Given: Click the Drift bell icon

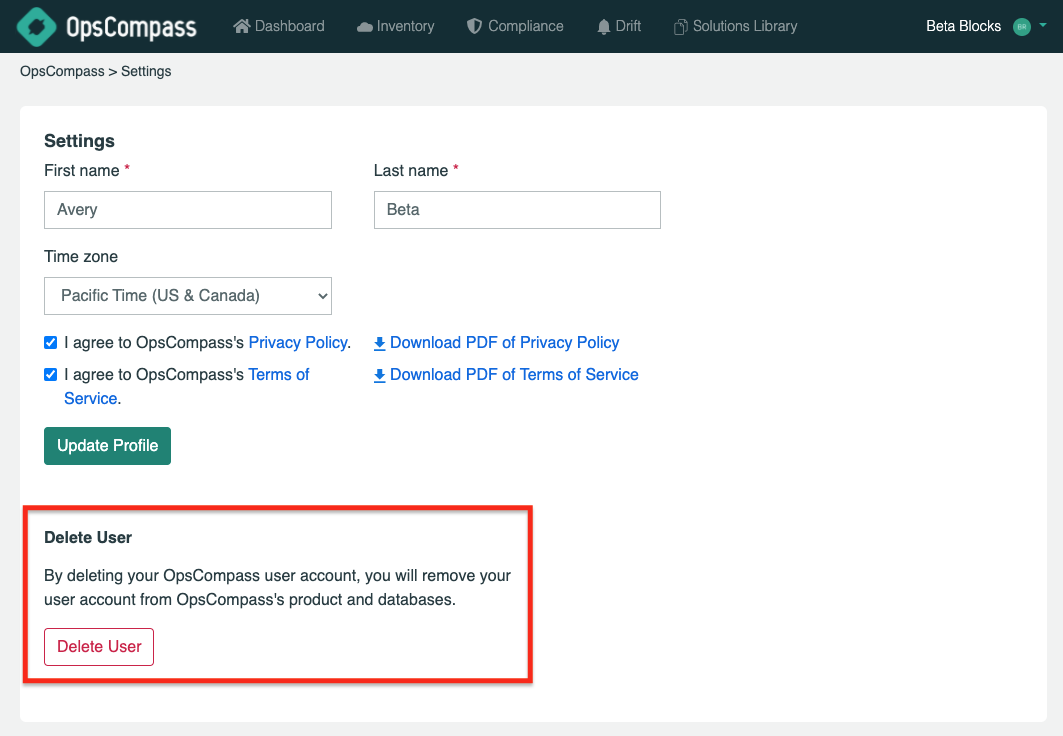Looking at the screenshot, I should [601, 26].
